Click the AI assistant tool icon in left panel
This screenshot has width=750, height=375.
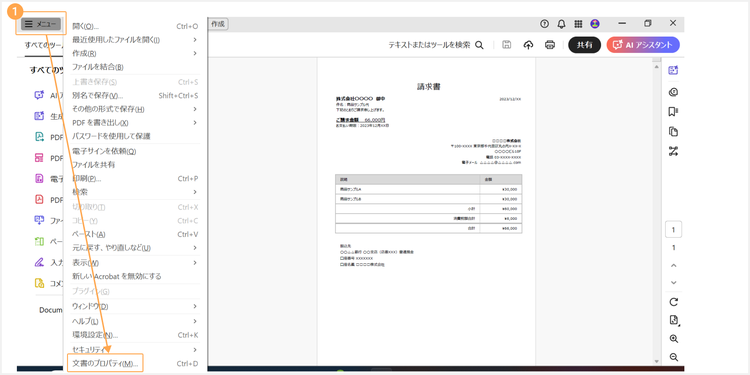pyautogui.click(x=39, y=95)
